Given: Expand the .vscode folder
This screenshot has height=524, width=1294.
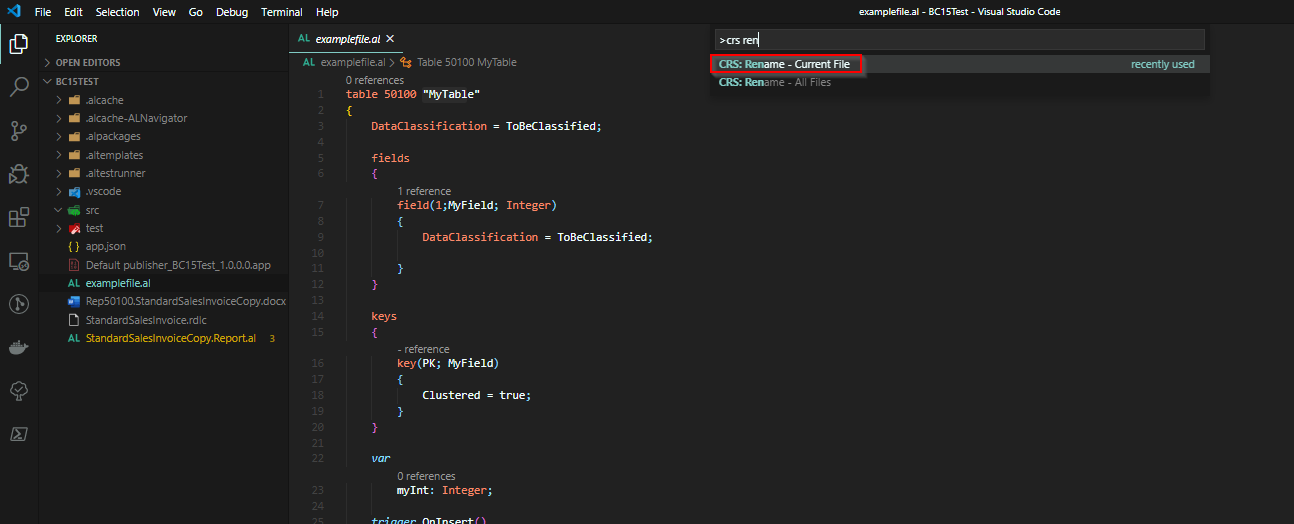Looking at the screenshot, I should click(103, 191).
